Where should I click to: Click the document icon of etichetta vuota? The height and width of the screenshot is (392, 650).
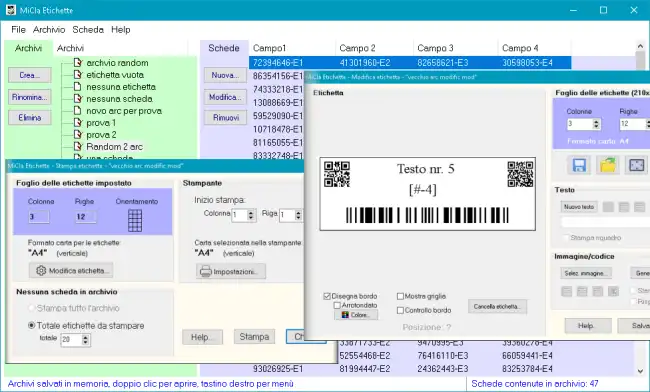[78, 75]
